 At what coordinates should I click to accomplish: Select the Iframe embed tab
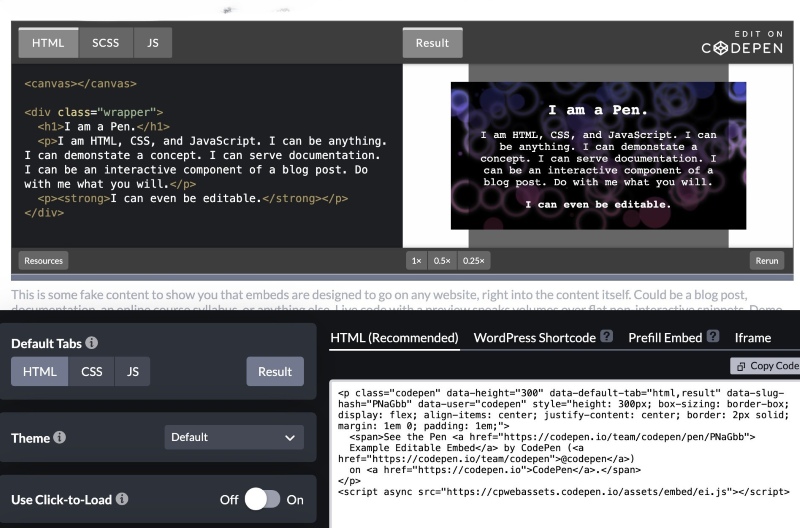point(753,338)
